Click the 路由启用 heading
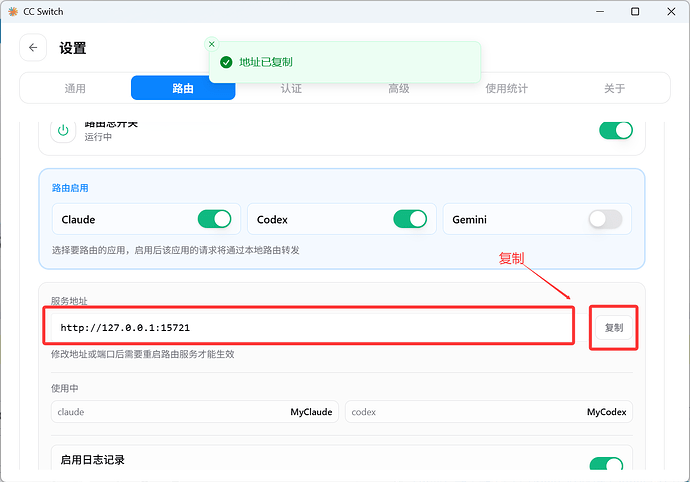The width and height of the screenshot is (690, 482). pyautogui.click(x=70, y=188)
